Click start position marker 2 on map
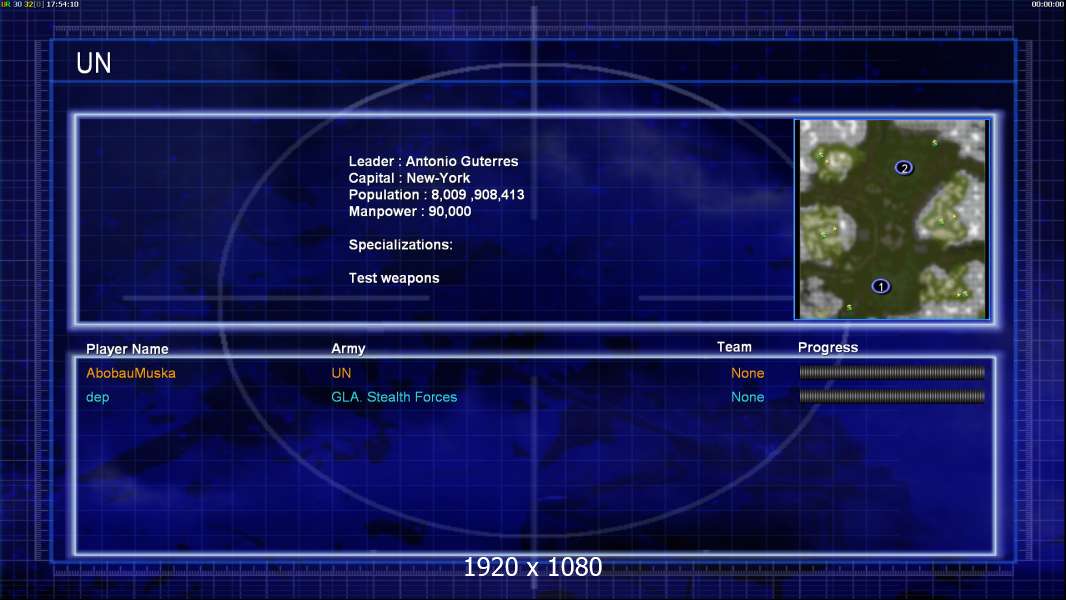Screen dimensions: 1066x600 point(904,168)
